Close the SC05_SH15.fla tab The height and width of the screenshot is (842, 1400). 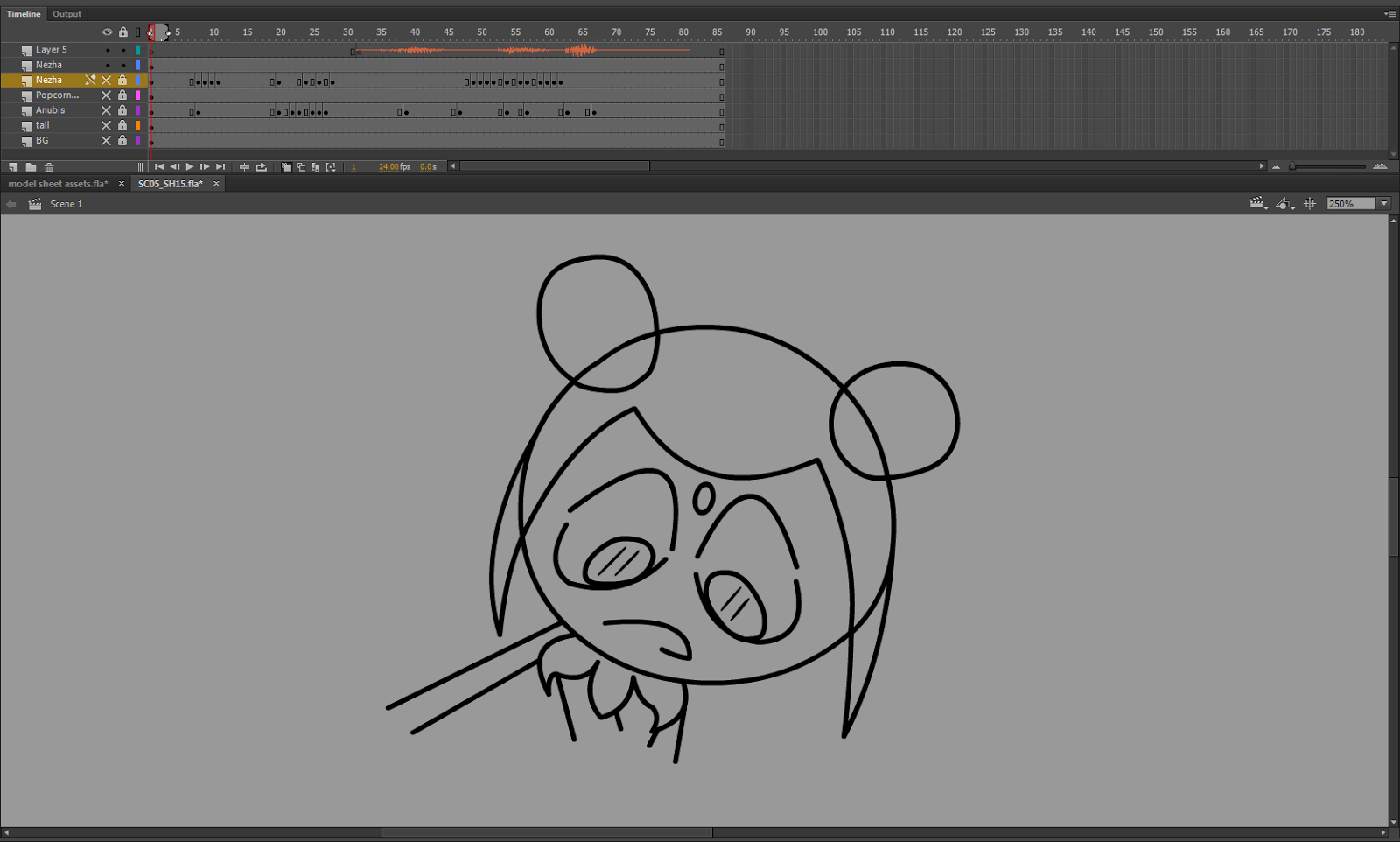(x=216, y=184)
